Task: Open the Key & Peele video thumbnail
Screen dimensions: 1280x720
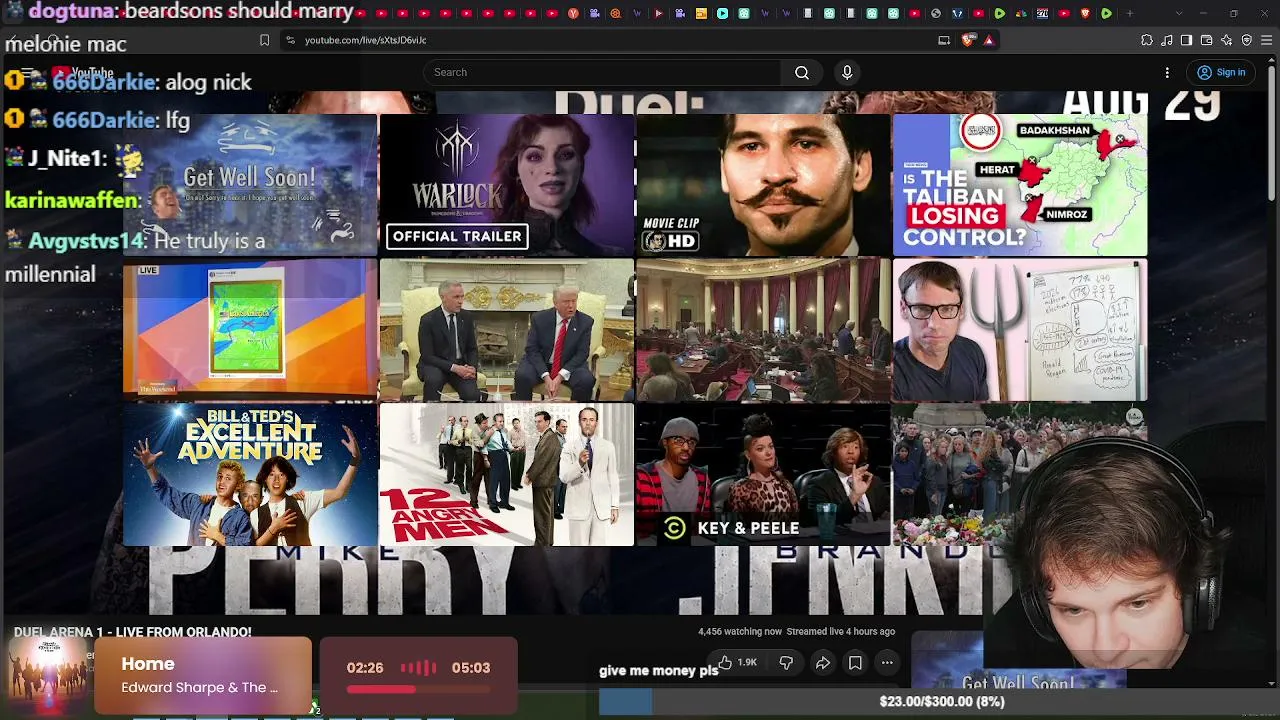Action: coord(763,475)
